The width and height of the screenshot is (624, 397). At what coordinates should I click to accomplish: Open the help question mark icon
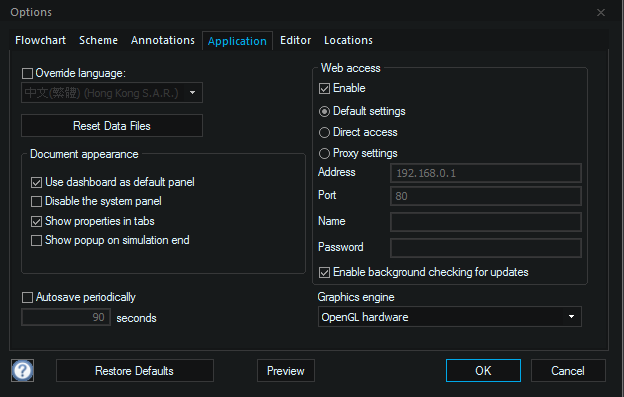click(22, 370)
